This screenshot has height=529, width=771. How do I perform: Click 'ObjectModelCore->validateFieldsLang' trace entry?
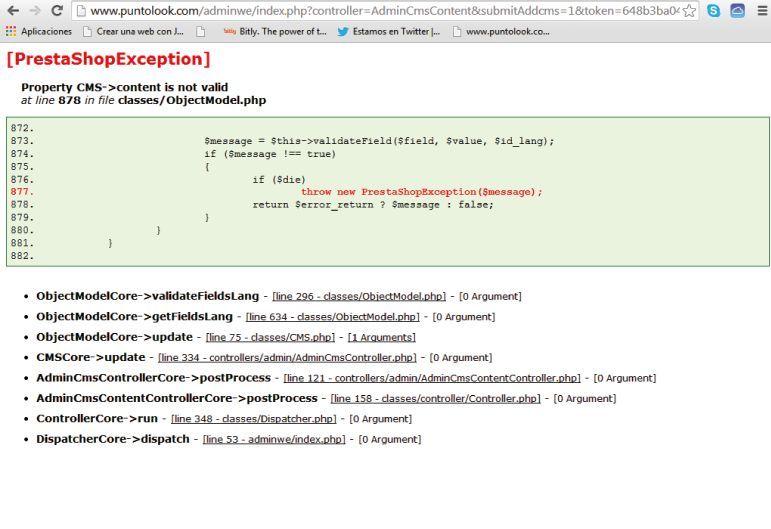pyautogui.click(x=148, y=296)
